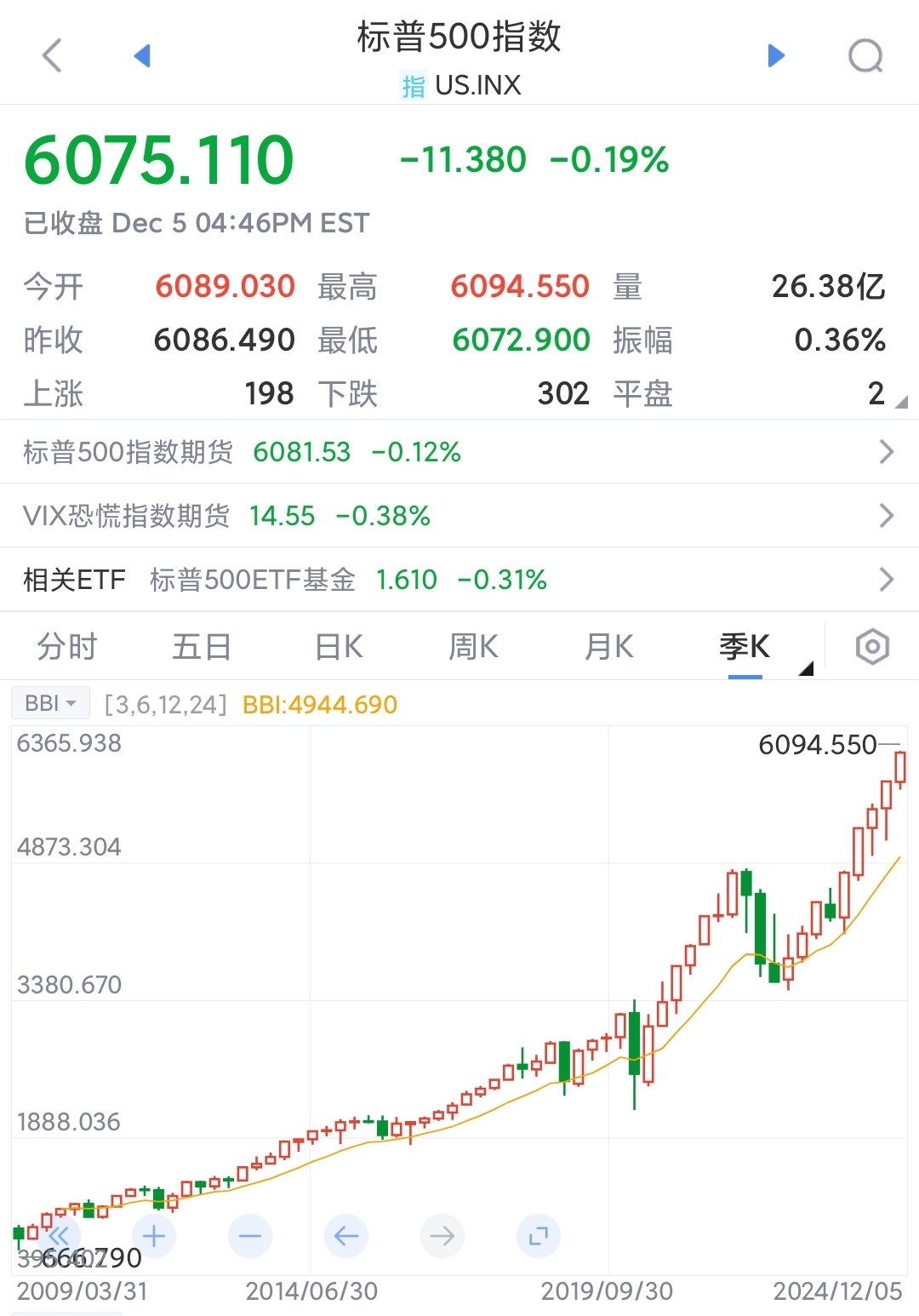Tap the y-axis label 4873.304
The image size is (919, 1316).
pos(69,847)
